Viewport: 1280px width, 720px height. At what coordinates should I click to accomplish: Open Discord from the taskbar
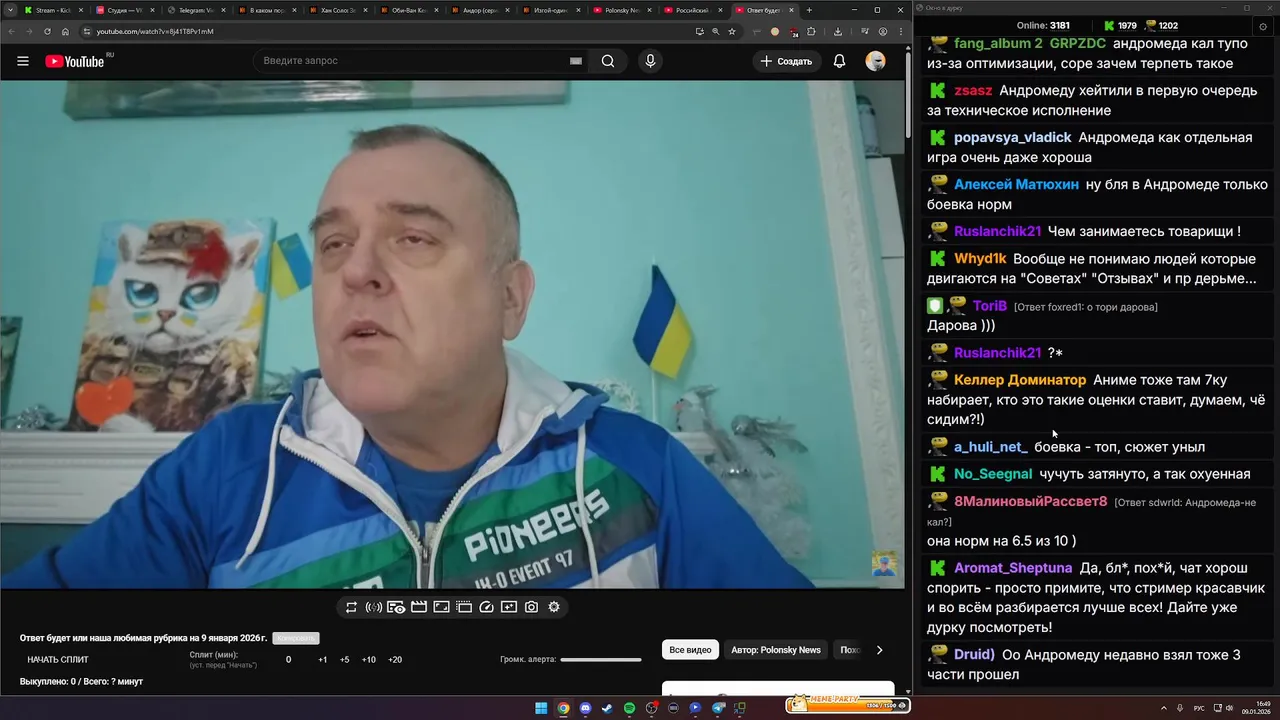click(x=585, y=708)
